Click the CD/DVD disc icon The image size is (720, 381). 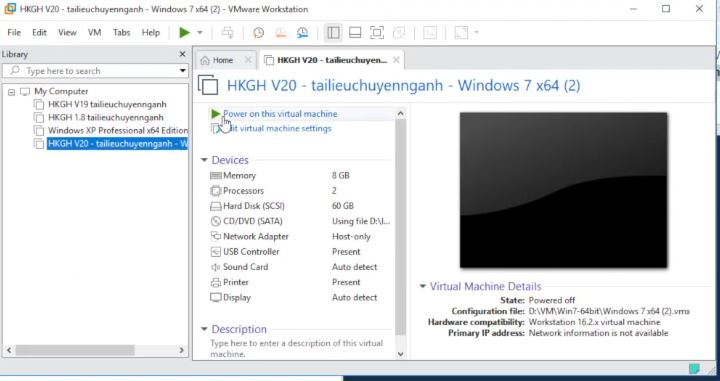(x=215, y=221)
